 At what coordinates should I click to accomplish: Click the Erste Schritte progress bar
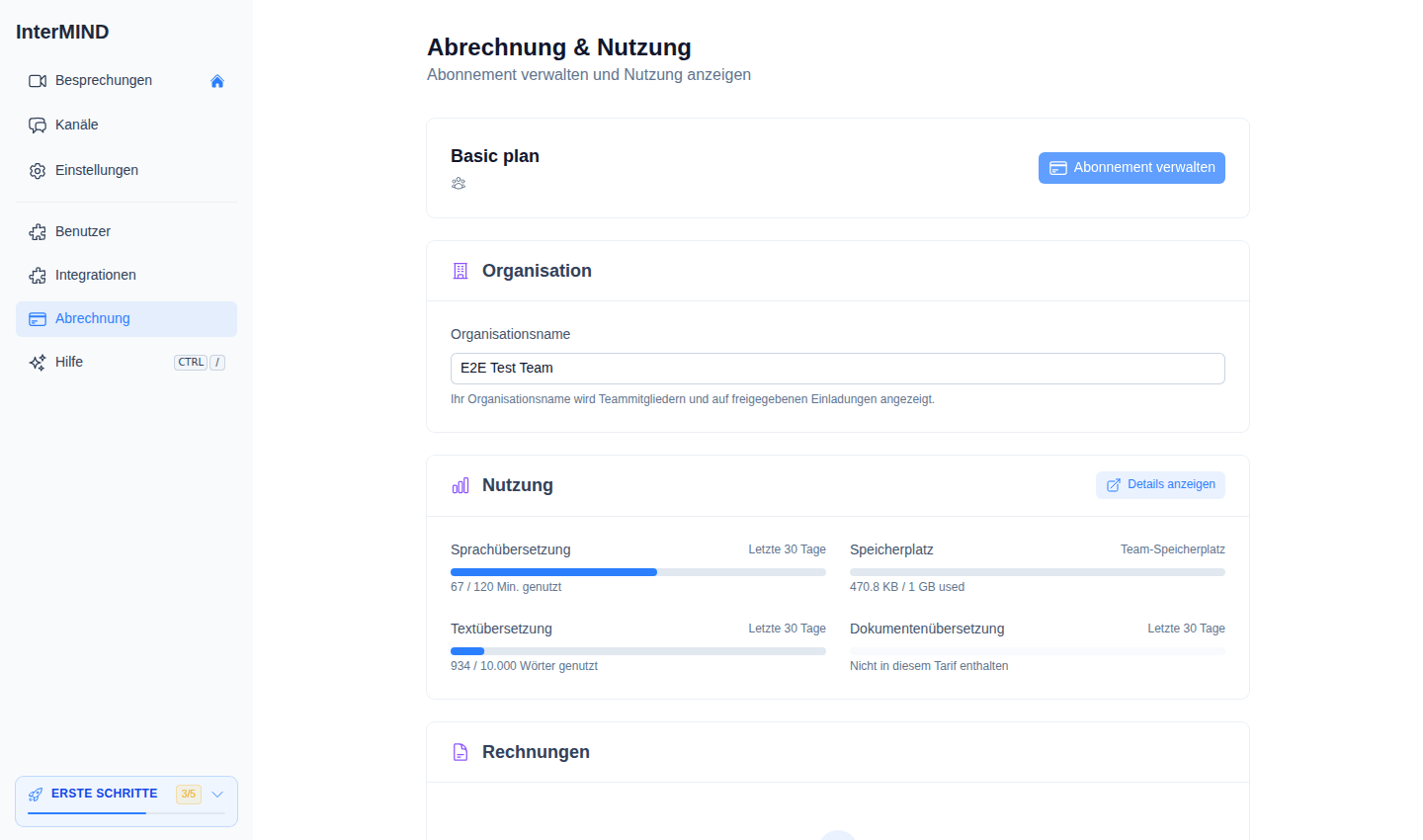(126, 813)
